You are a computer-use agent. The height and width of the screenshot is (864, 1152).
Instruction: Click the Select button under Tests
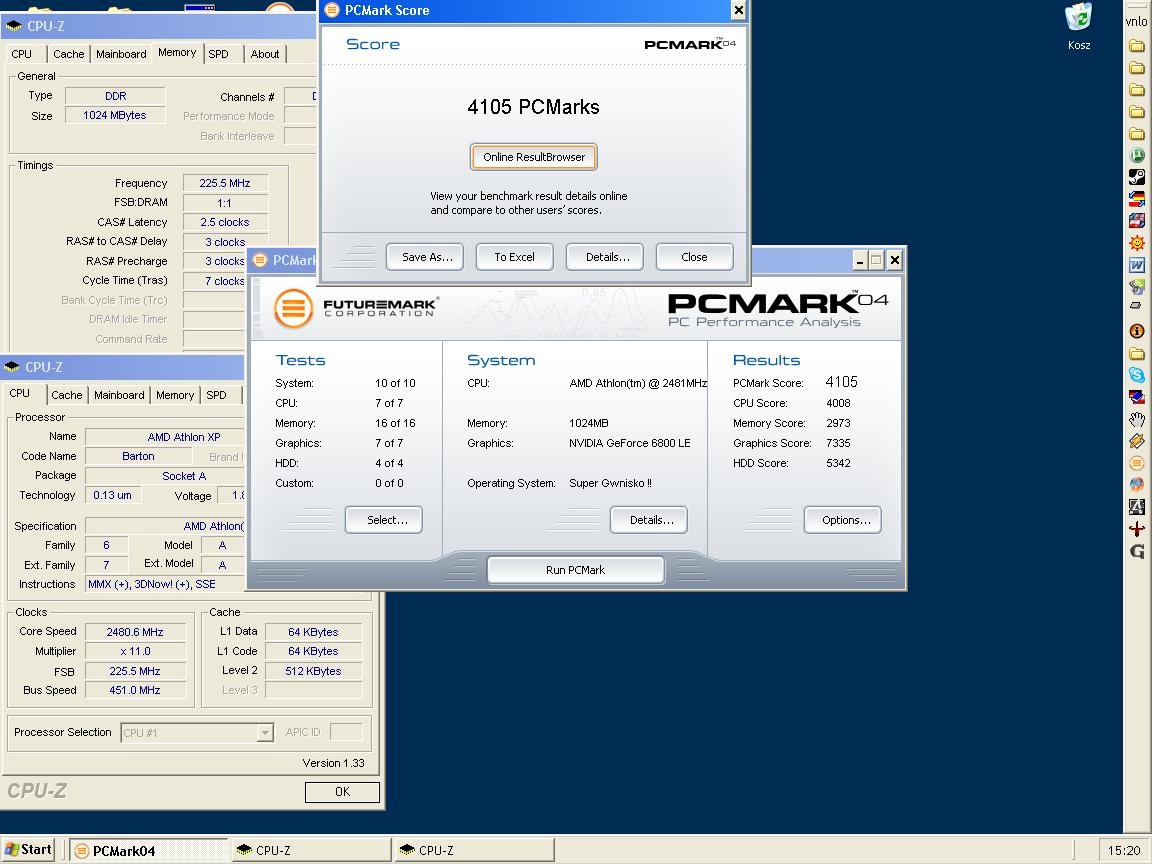(x=384, y=519)
